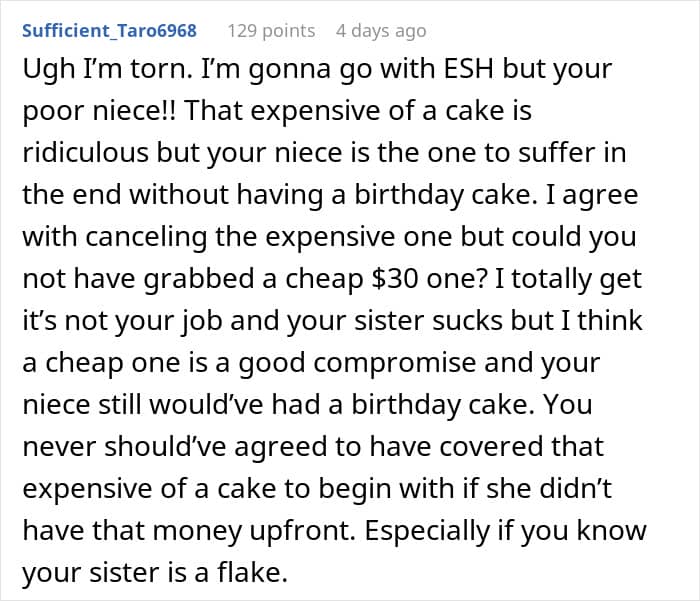This screenshot has width=700, height=601.
Task: Click the word ESH in the comment
Action: (x=468, y=69)
